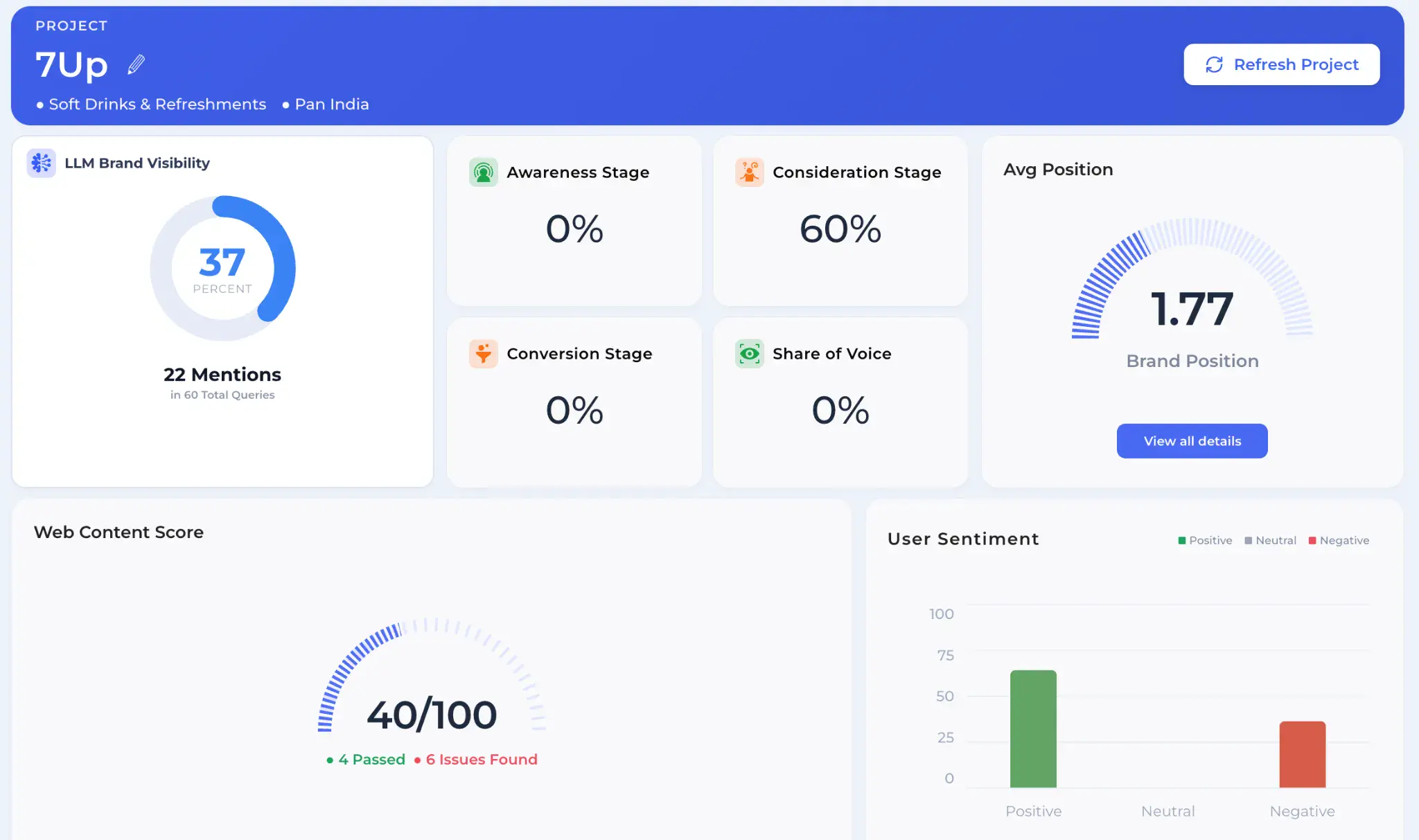Click the Avg Position heading

point(1058,170)
